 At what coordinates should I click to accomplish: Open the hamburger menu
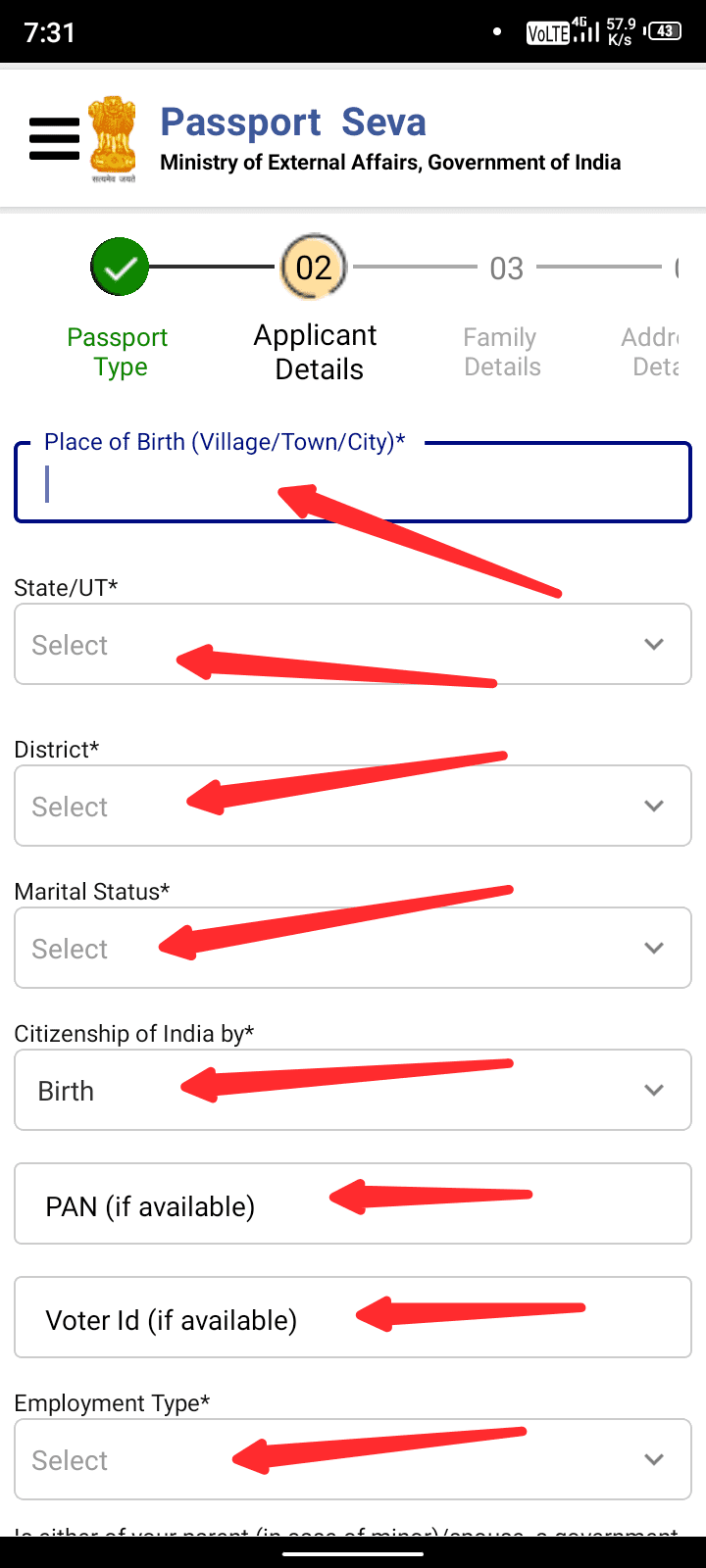54,138
